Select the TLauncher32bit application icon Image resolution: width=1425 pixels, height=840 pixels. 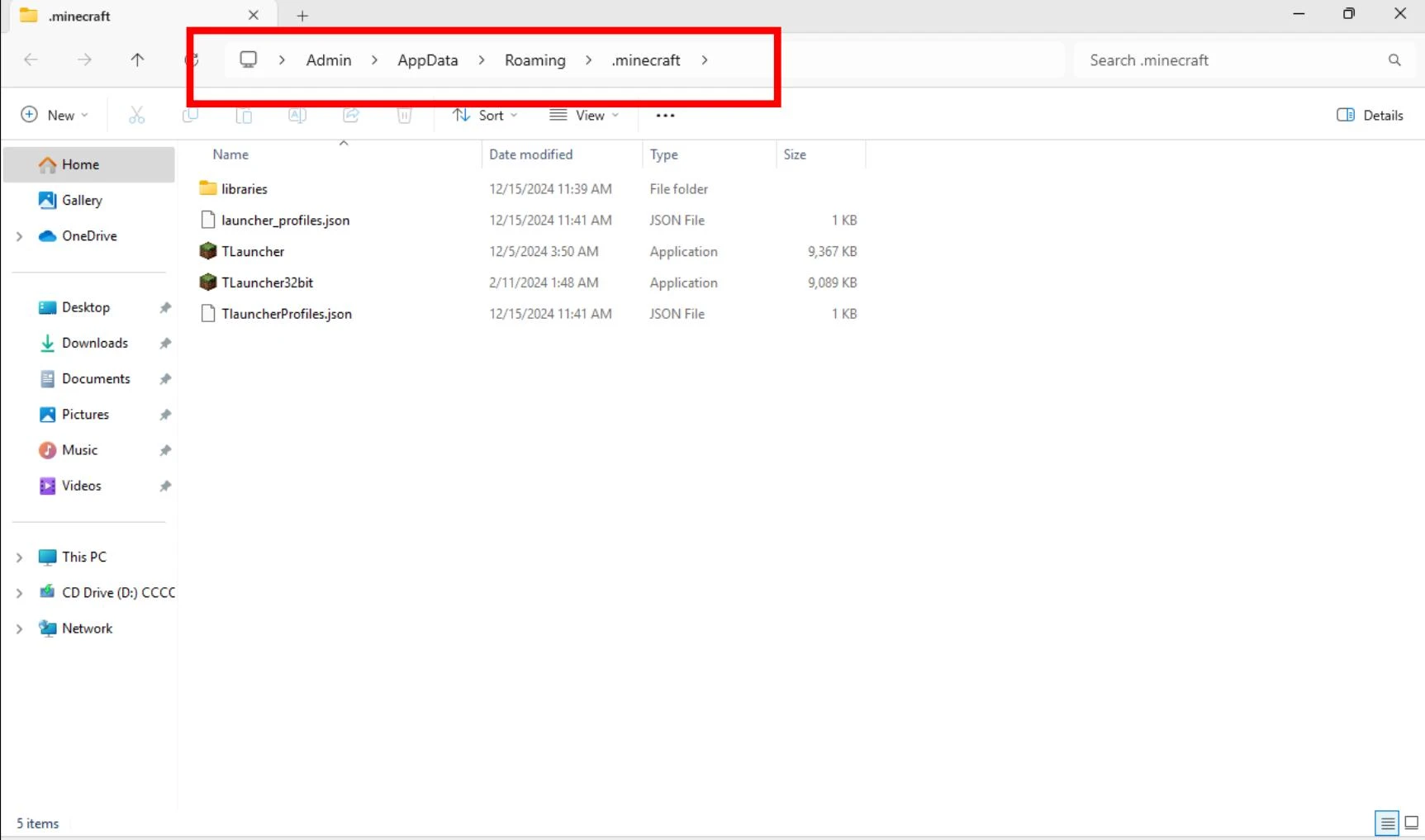tap(208, 282)
